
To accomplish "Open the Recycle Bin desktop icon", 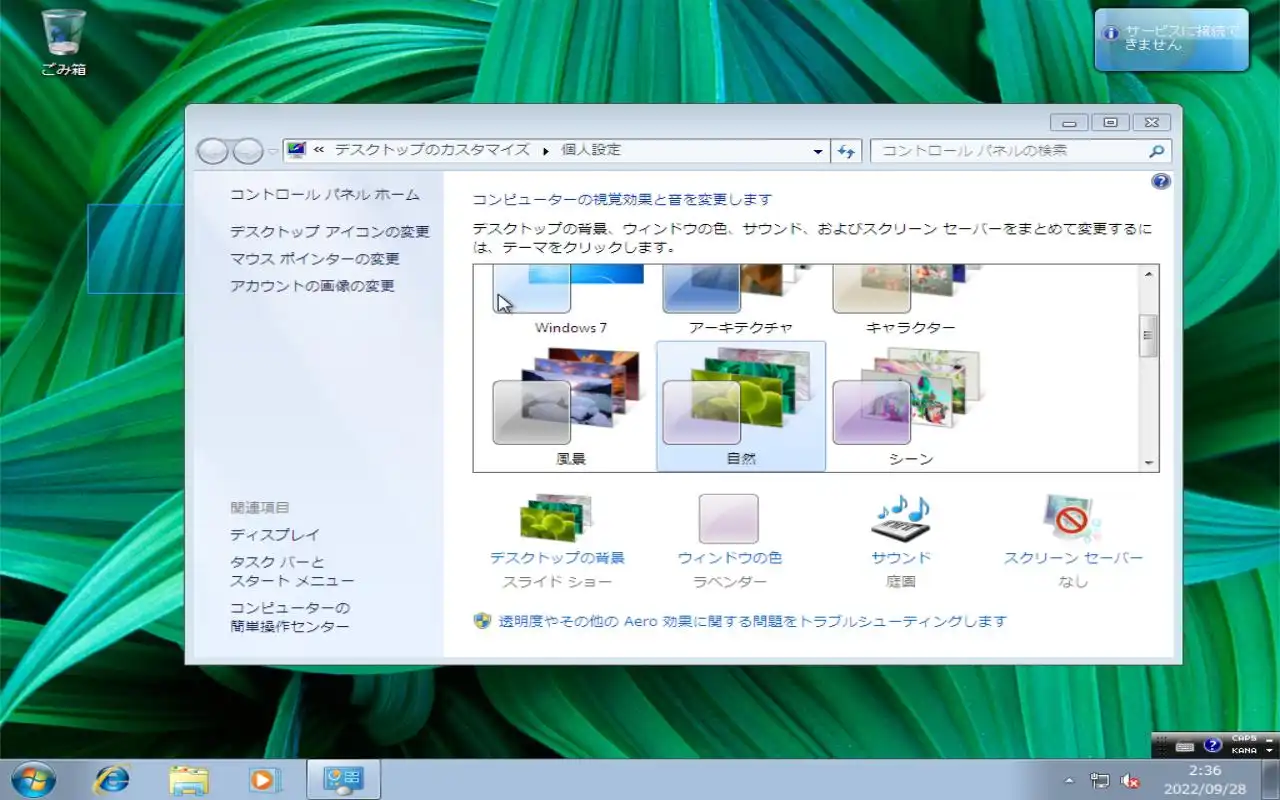I will point(64,43).
